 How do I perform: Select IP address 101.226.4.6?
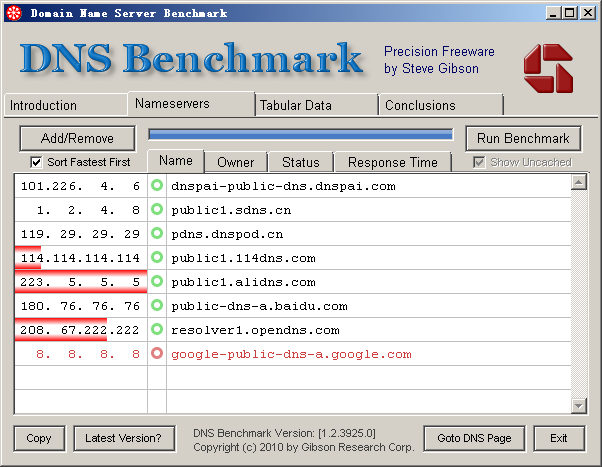80,186
